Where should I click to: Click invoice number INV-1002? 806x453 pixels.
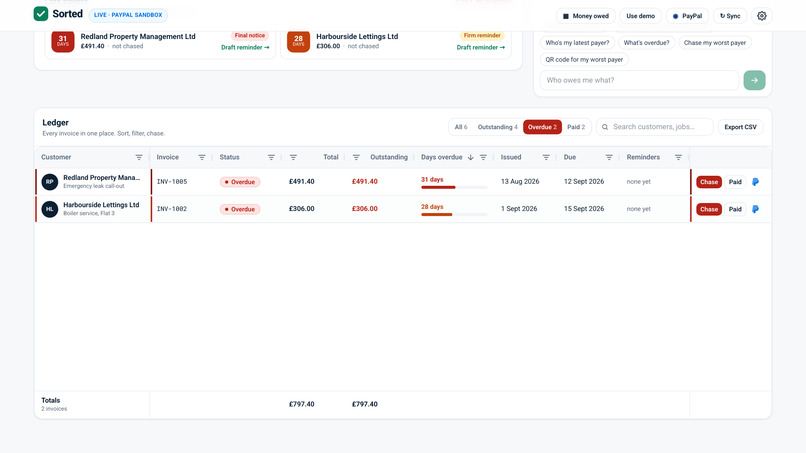click(x=172, y=209)
